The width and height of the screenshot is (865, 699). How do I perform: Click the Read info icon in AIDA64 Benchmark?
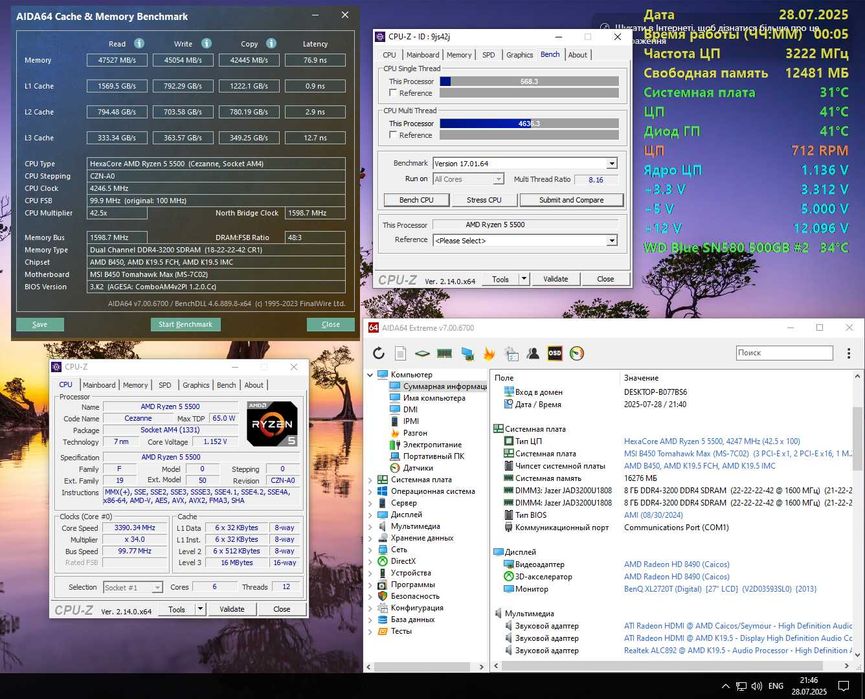pos(139,44)
